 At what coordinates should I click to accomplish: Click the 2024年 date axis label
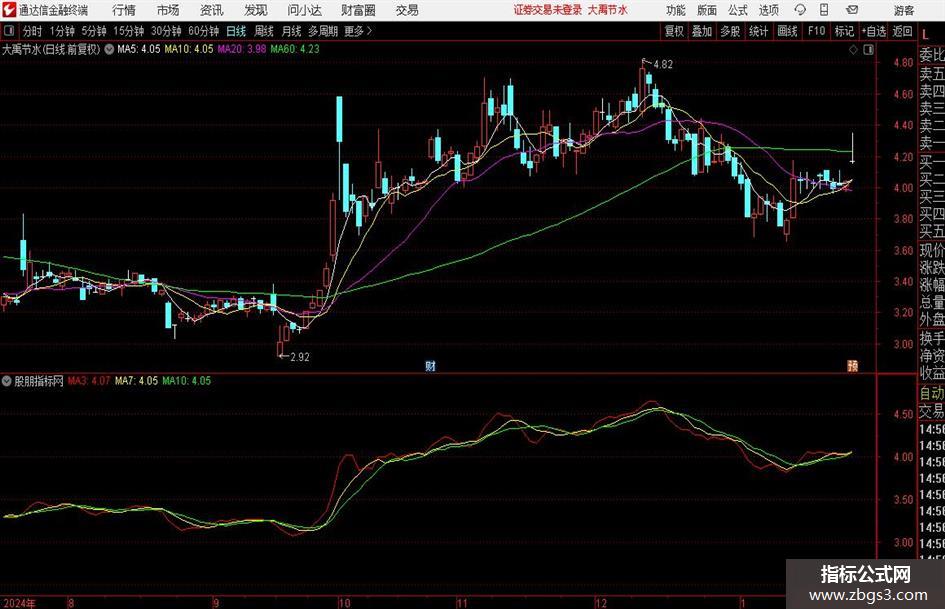[x=20, y=603]
